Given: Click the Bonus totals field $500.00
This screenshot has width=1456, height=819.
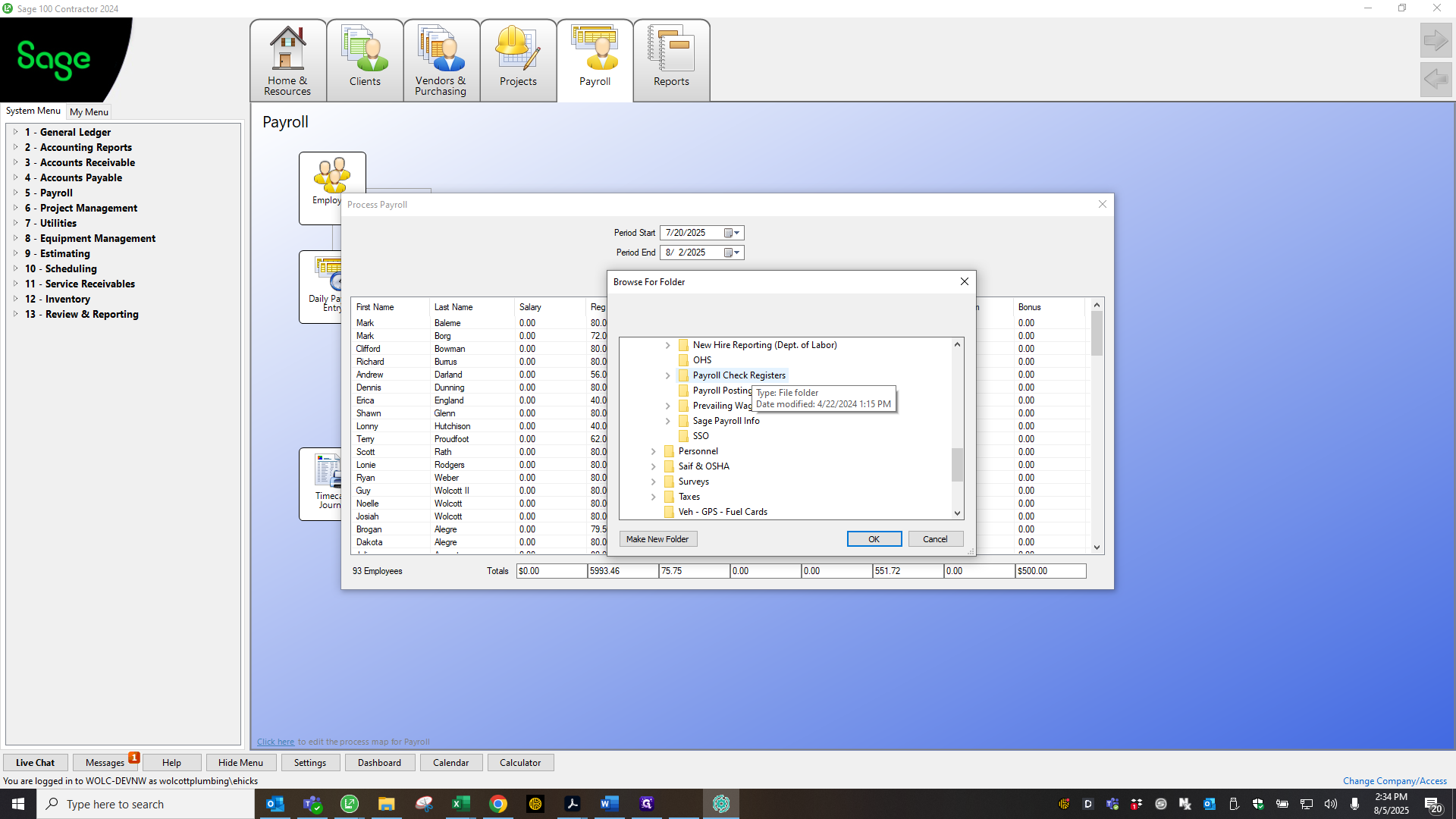Looking at the screenshot, I should click(x=1050, y=571).
